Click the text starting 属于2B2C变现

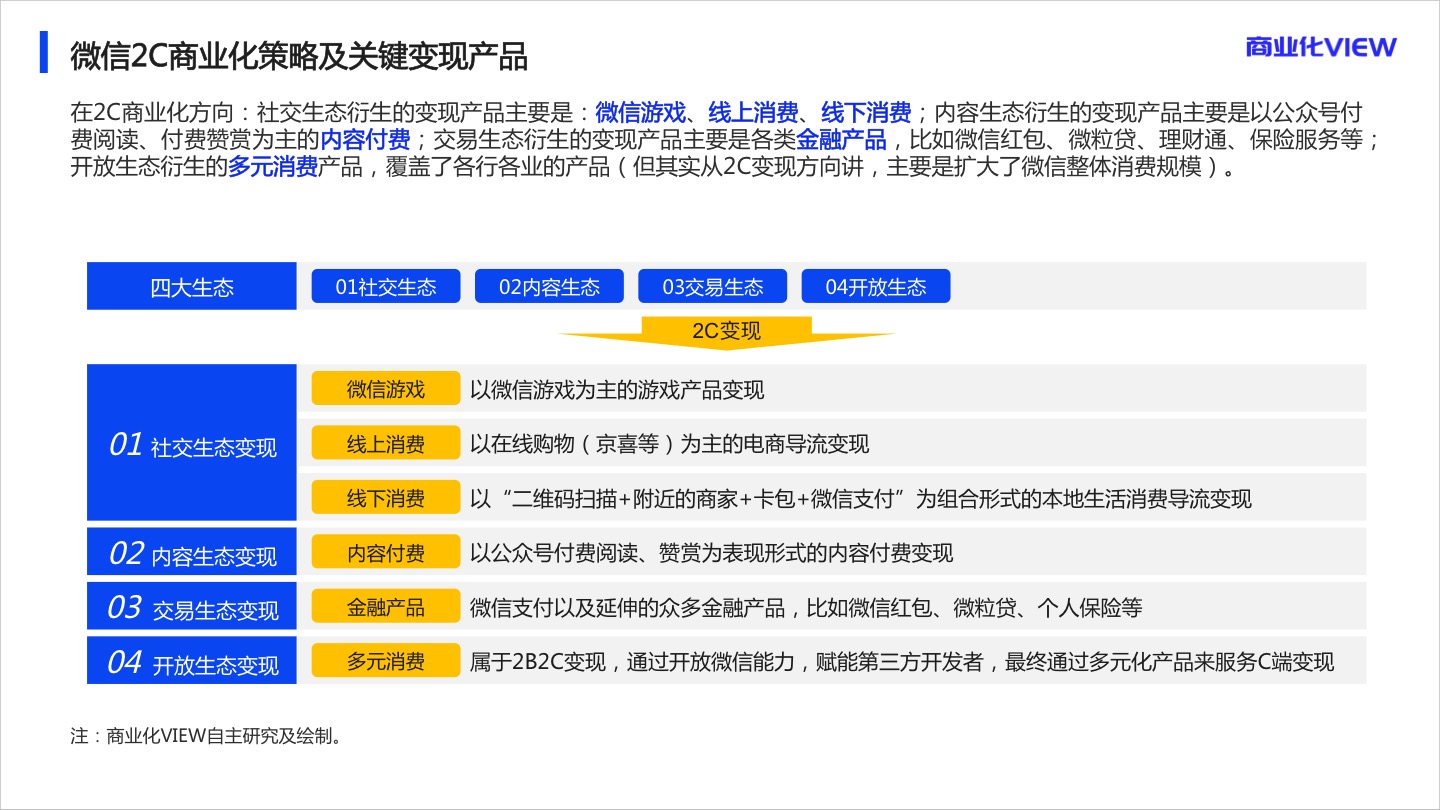(x=902, y=661)
